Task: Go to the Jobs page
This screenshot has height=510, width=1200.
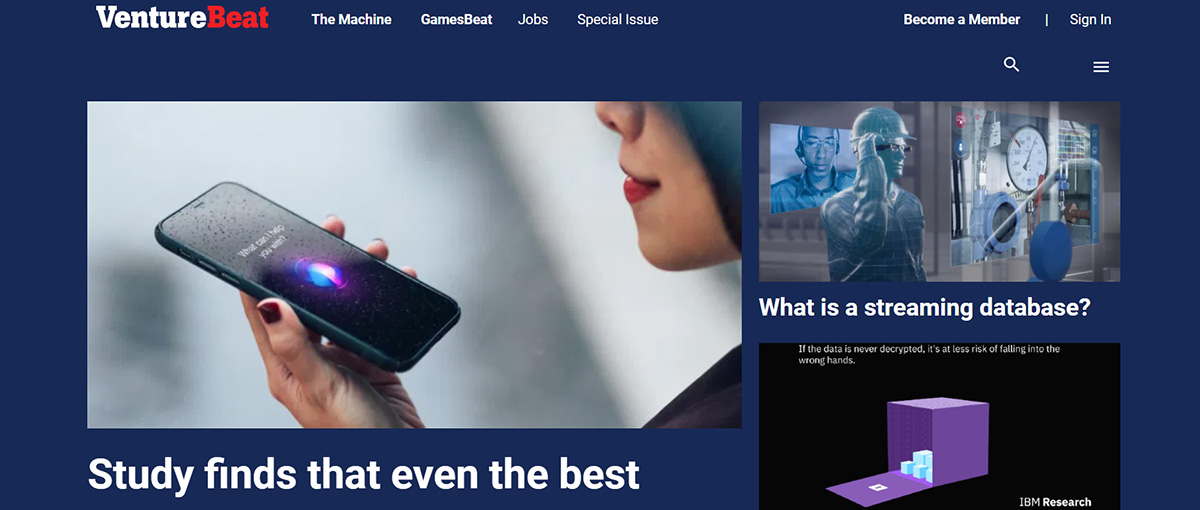Action: tap(533, 19)
